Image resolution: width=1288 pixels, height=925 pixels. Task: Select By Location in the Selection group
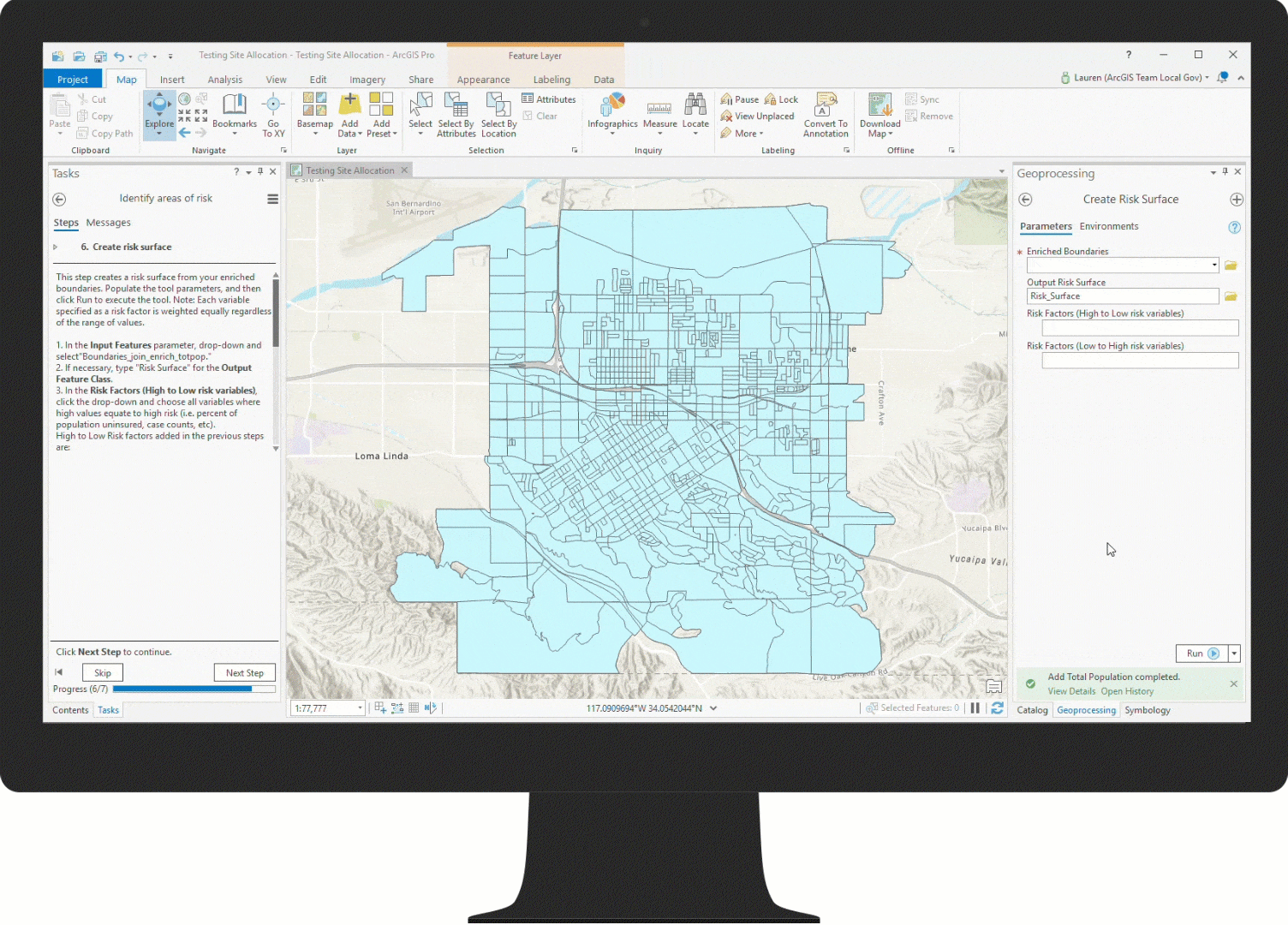[x=498, y=116]
